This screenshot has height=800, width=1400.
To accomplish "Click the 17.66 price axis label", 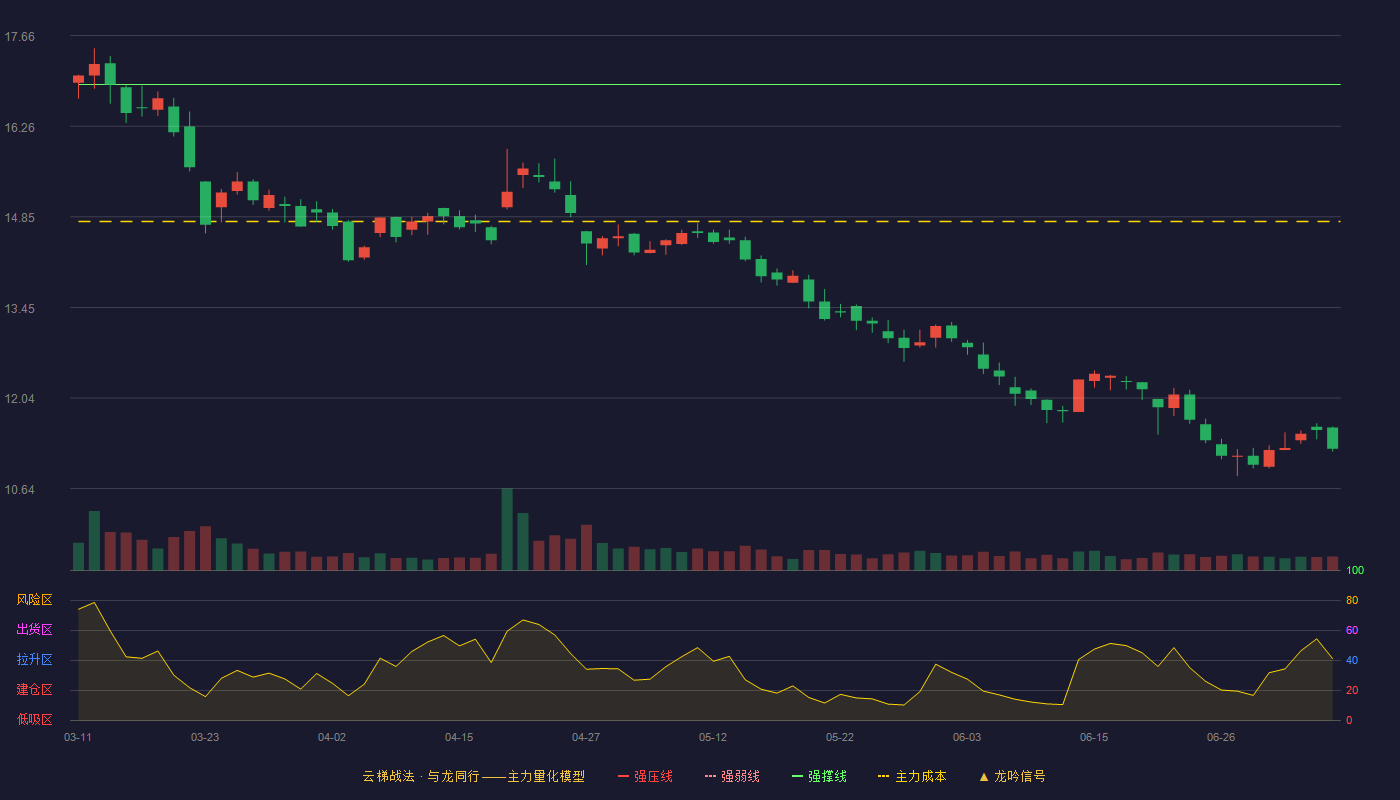I will click(x=19, y=37).
